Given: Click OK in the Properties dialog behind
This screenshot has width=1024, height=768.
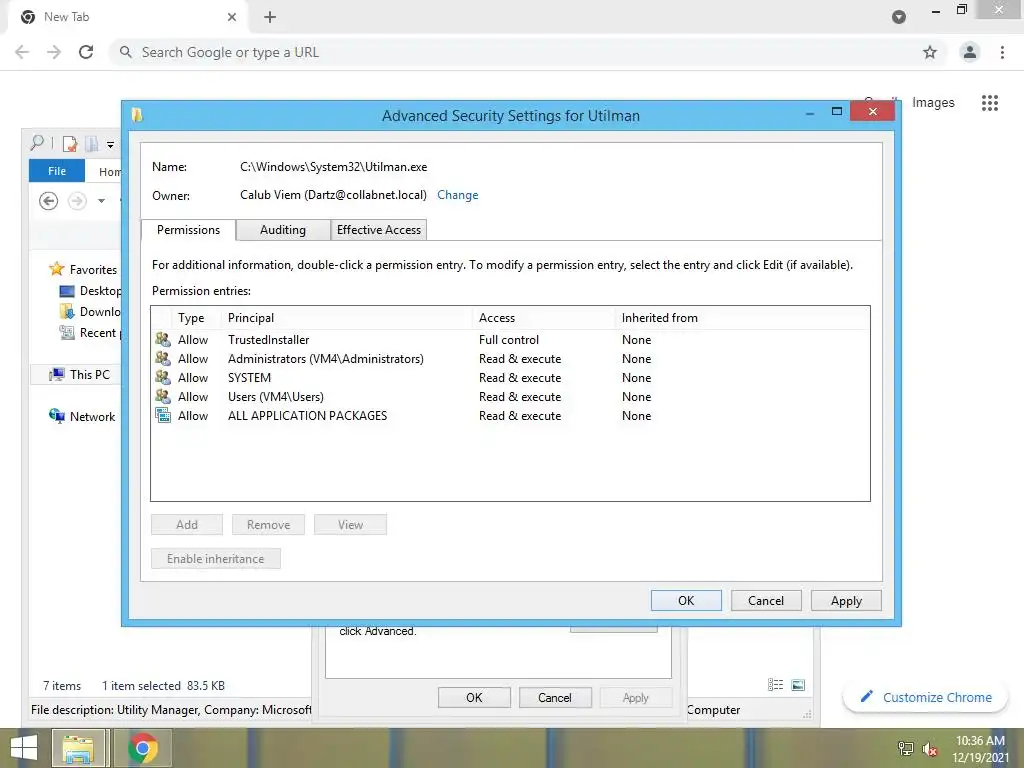Looking at the screenshot, I should coord(474,697).
